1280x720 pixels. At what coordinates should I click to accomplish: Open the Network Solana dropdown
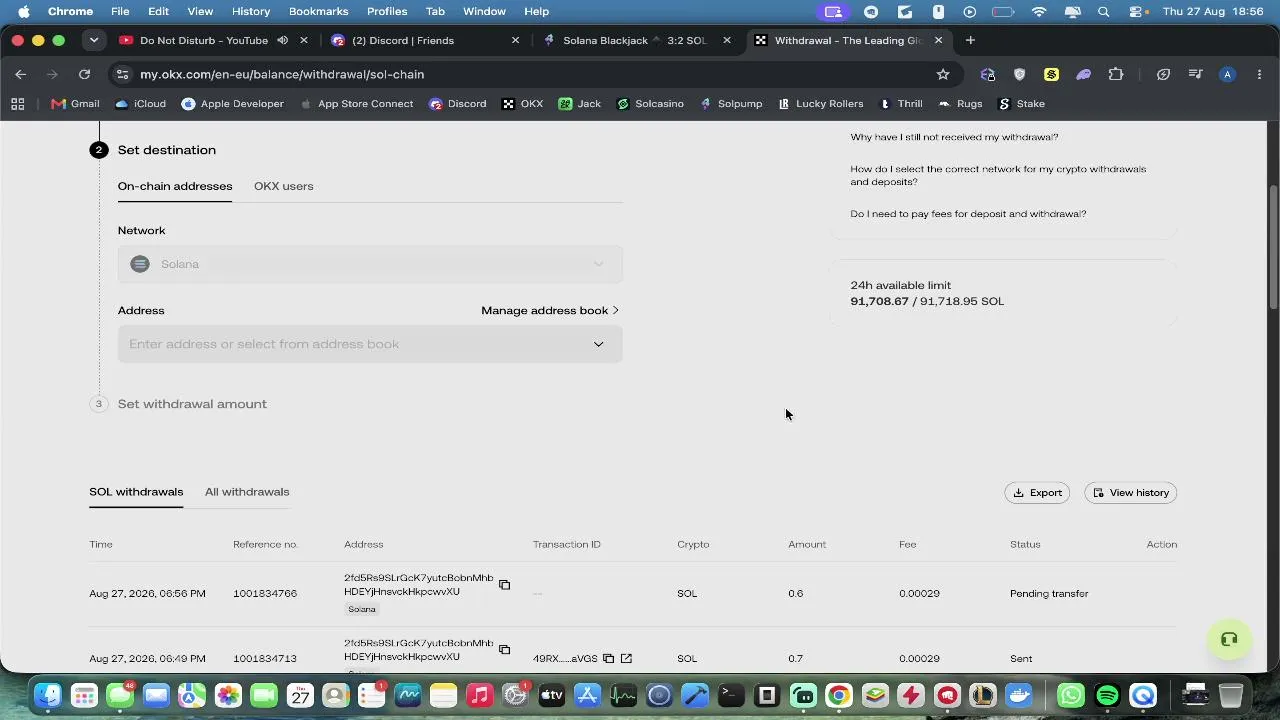pyautogui.click(x=370, y=264)
